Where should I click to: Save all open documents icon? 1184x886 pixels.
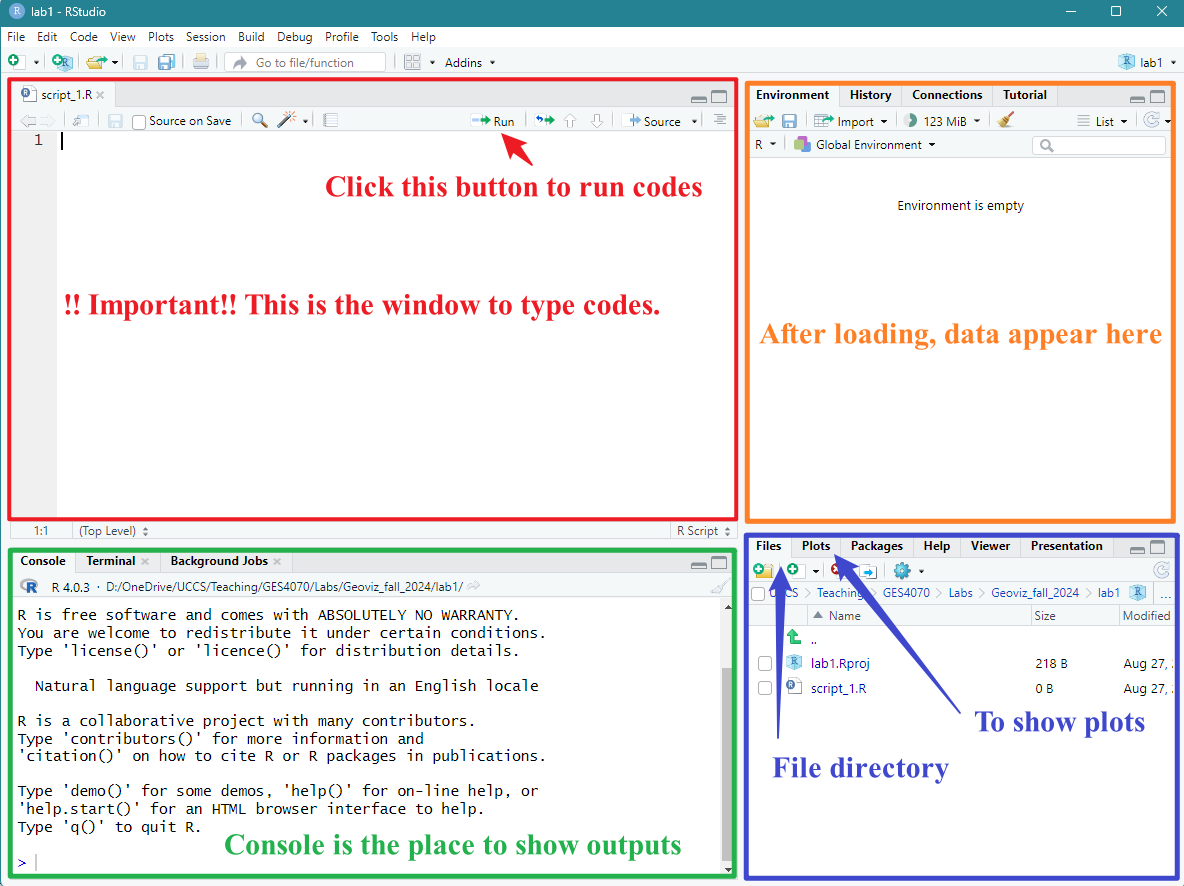(x=165, y=62)
